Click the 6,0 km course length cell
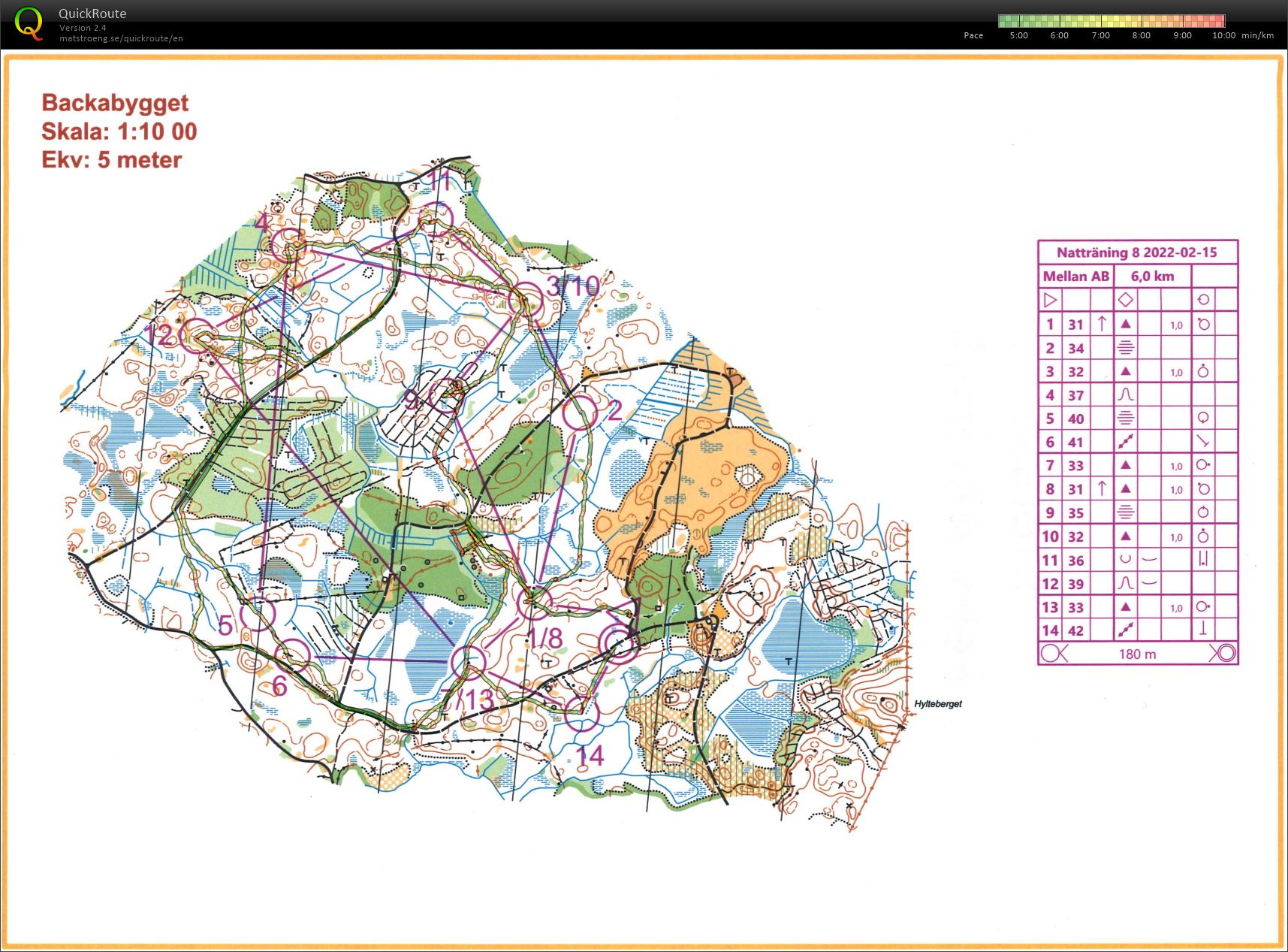The height and width of the screenshot is (952, 1288). [x=1152, y=277]
